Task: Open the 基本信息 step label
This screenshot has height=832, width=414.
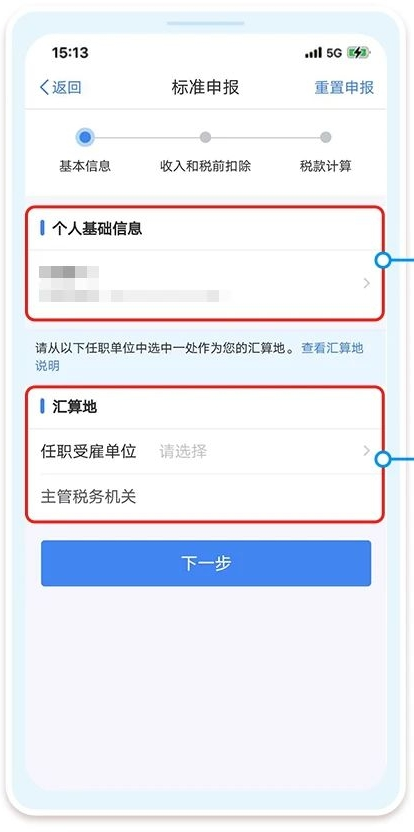Action: (85, 166)
